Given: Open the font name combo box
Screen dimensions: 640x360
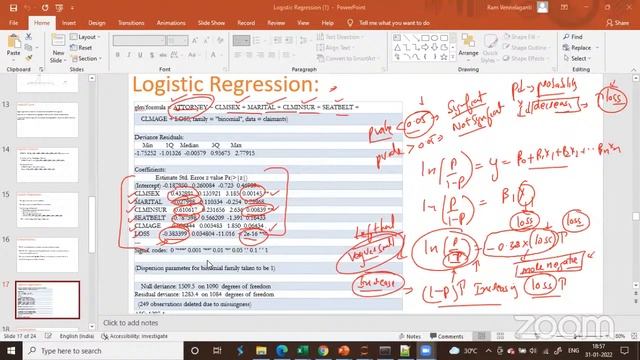Looking at the screenshot, I should (139, 40).
